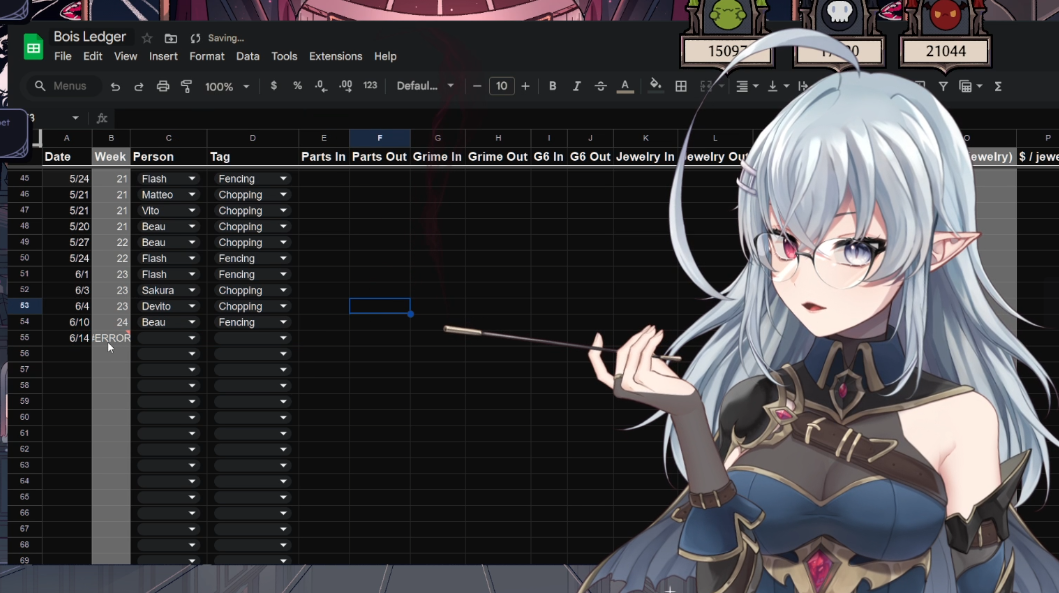Open the Extensions menu
Screen dimensions: 1059x593
[x=336, y=56]
